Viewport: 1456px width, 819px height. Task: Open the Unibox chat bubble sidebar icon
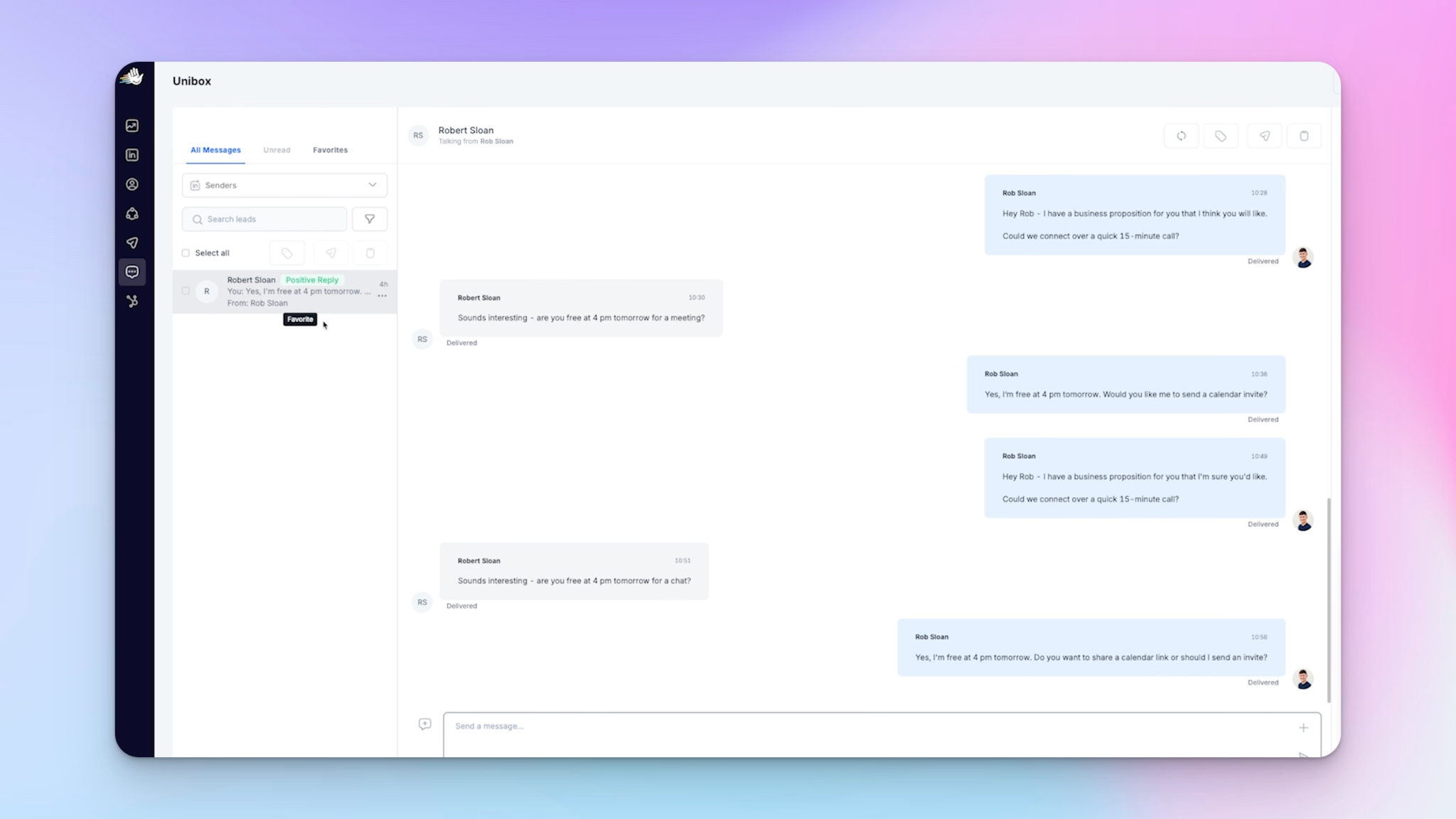132,272
